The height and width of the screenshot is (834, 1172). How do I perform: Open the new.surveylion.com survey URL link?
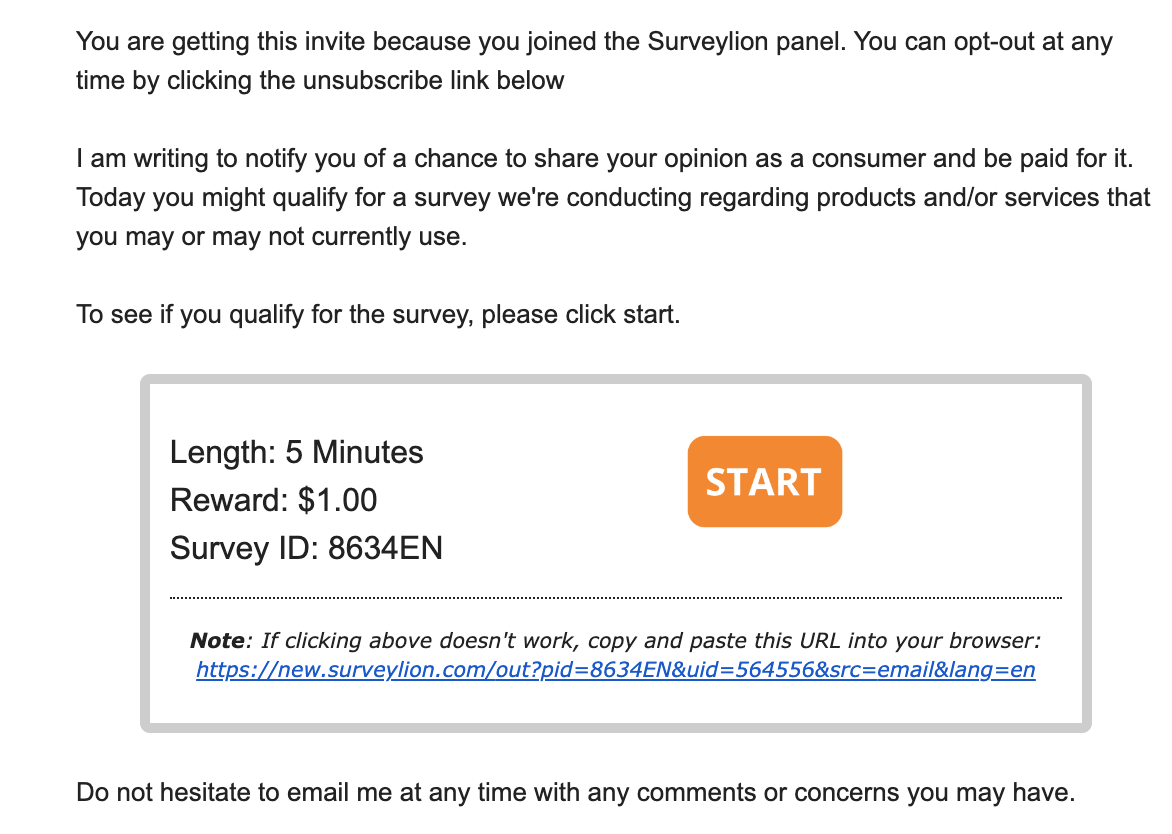[x=615, y=670]
